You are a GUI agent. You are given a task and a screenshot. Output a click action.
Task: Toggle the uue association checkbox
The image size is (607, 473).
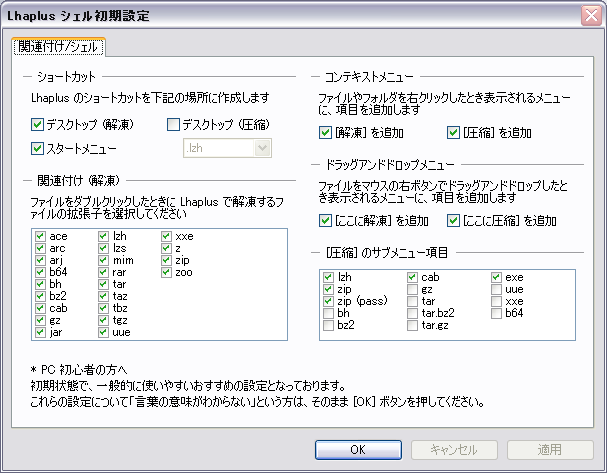pyautogui.click(x=103, y=332)
